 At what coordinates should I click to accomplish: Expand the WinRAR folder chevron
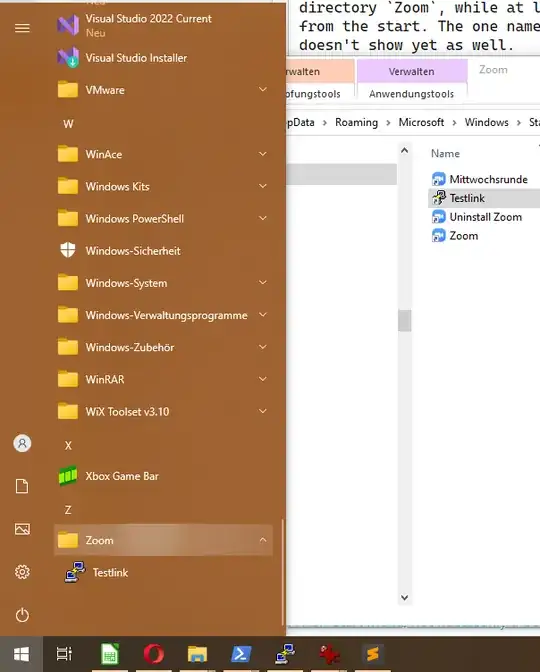click(263, 378)
